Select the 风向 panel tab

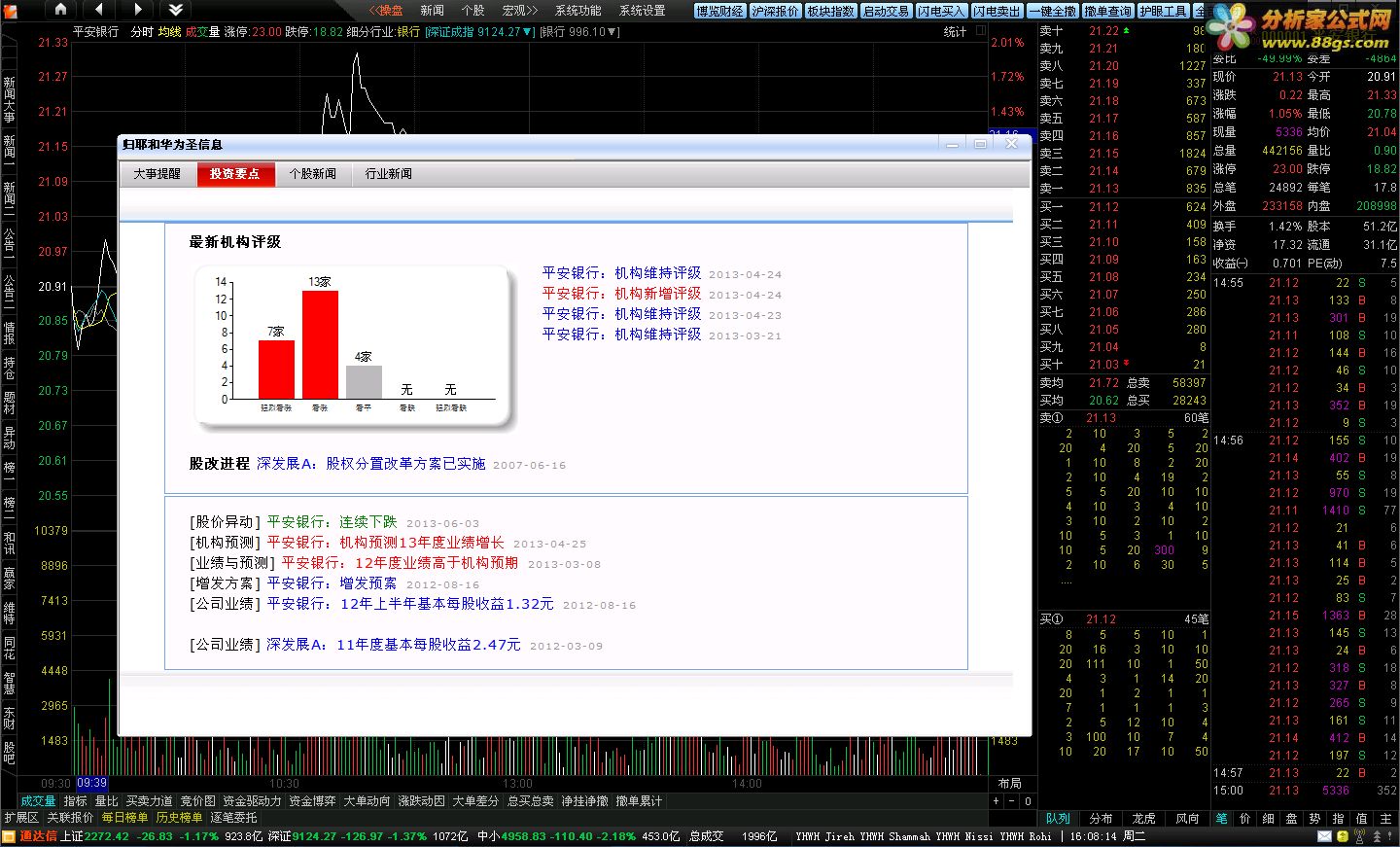pyautogui.click(x=1187, y=819)
